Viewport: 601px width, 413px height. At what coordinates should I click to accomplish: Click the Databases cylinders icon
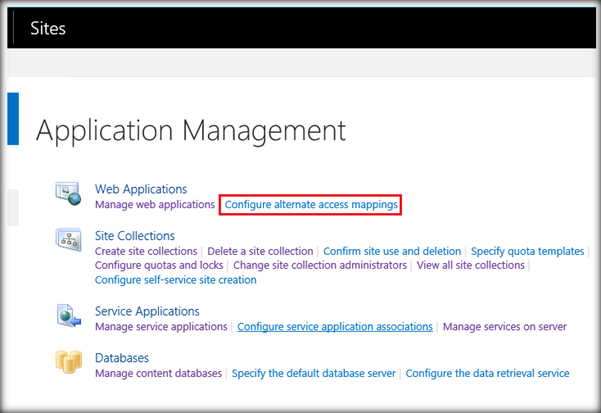68,363
